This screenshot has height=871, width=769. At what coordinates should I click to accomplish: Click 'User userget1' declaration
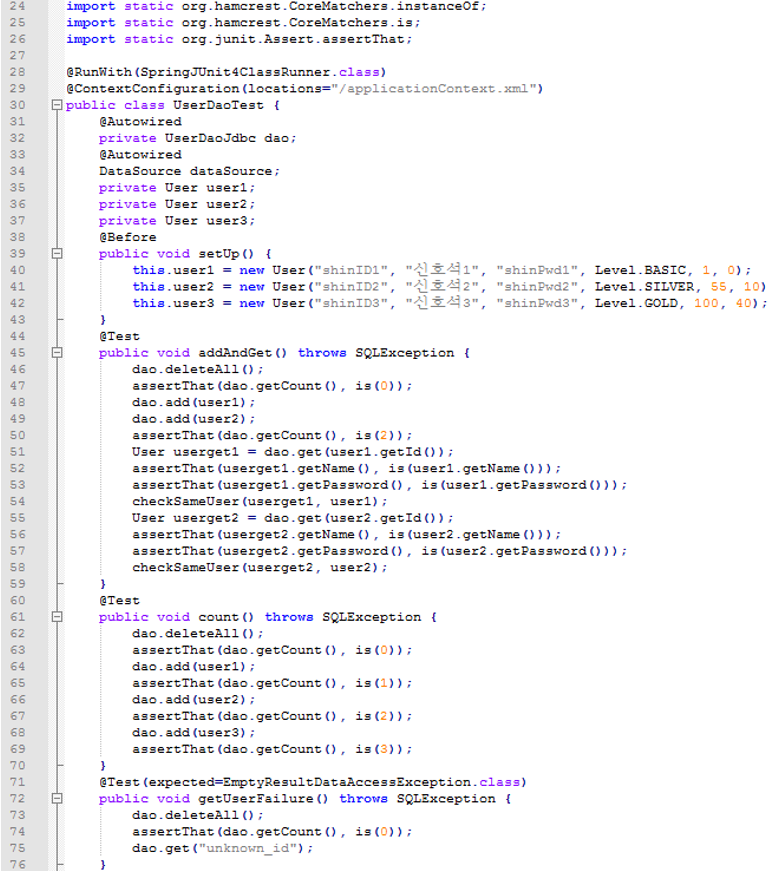pyautogui.click(x=186, y=452)
